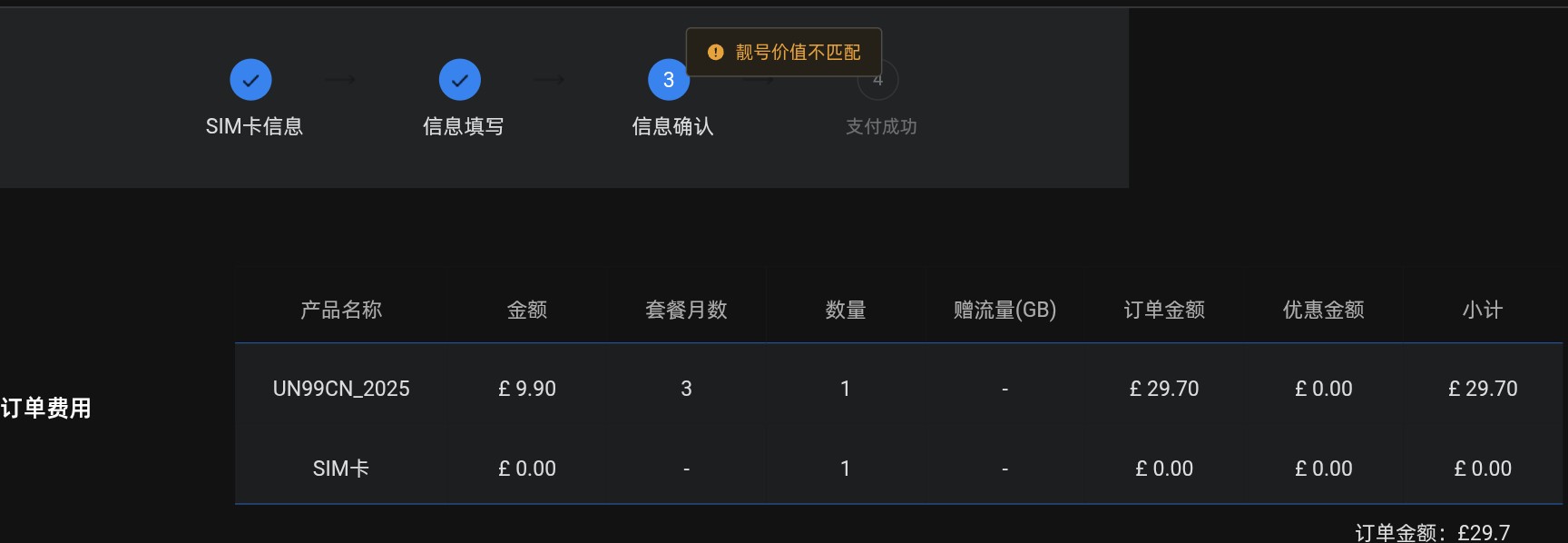Image resolution: width=1568 pixels, height=543 pixels.
Task: Click the arrow after the SIM卡信息 step
Action: click(340, 80)
